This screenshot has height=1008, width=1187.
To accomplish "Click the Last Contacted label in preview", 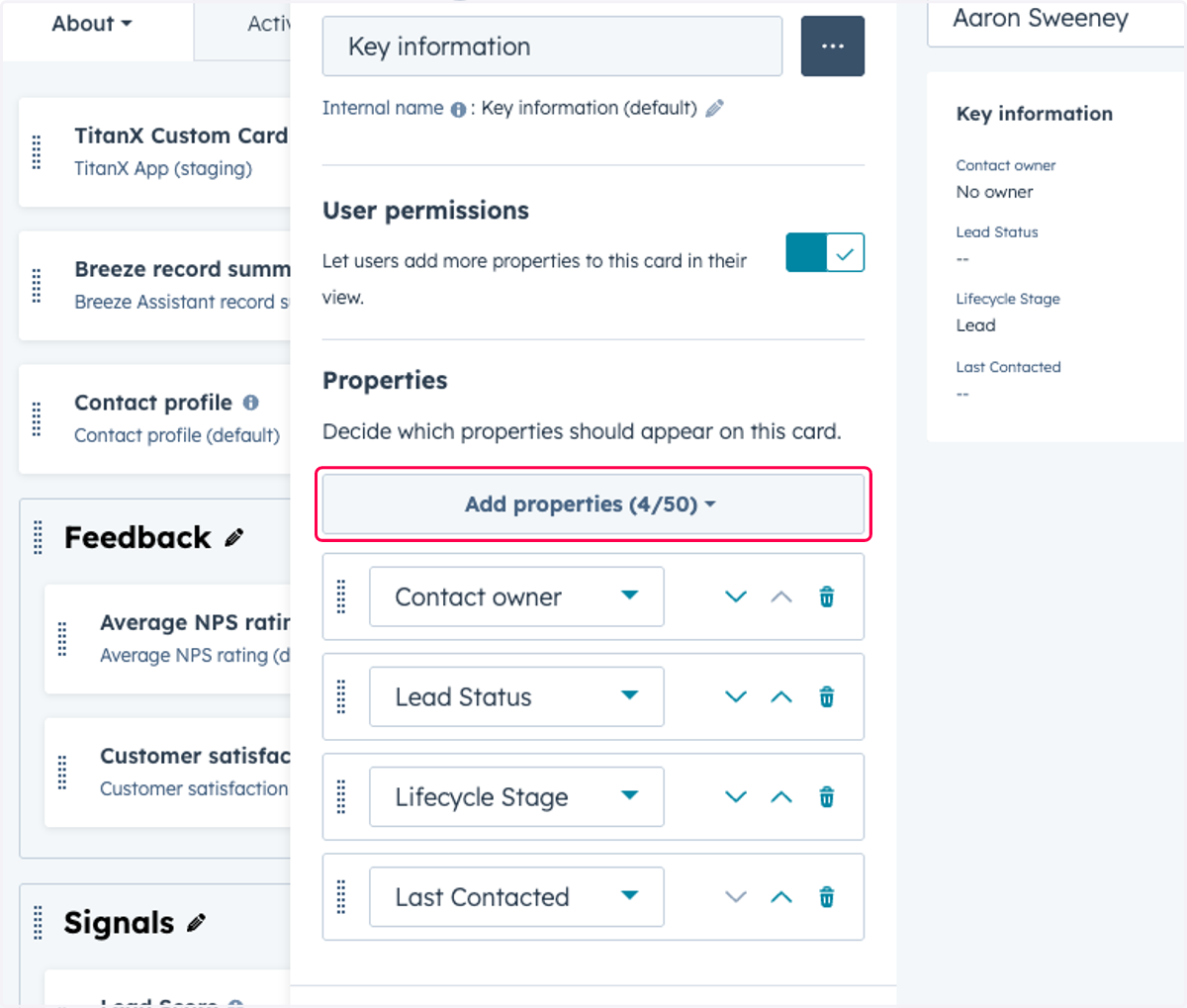I will pyautogui.click(x=1008, y=367).
